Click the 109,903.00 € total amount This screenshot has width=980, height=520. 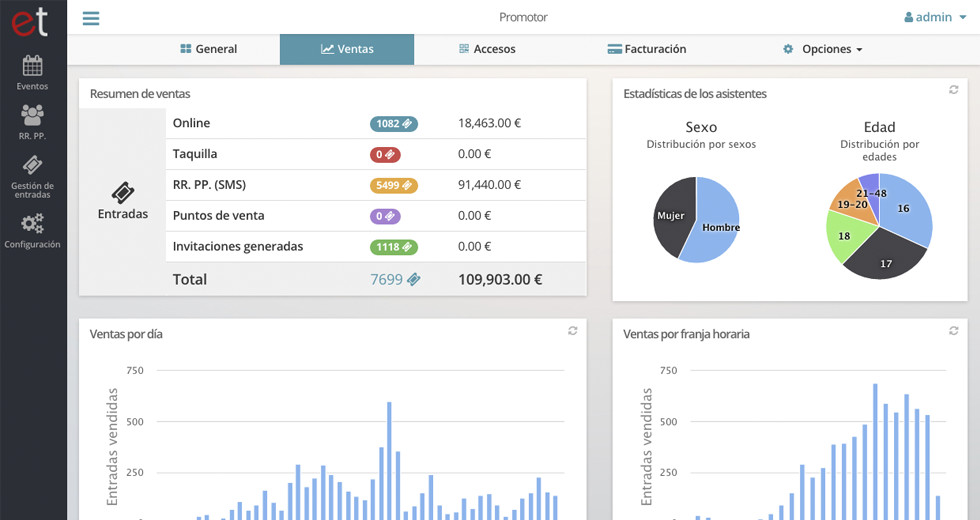500,279
